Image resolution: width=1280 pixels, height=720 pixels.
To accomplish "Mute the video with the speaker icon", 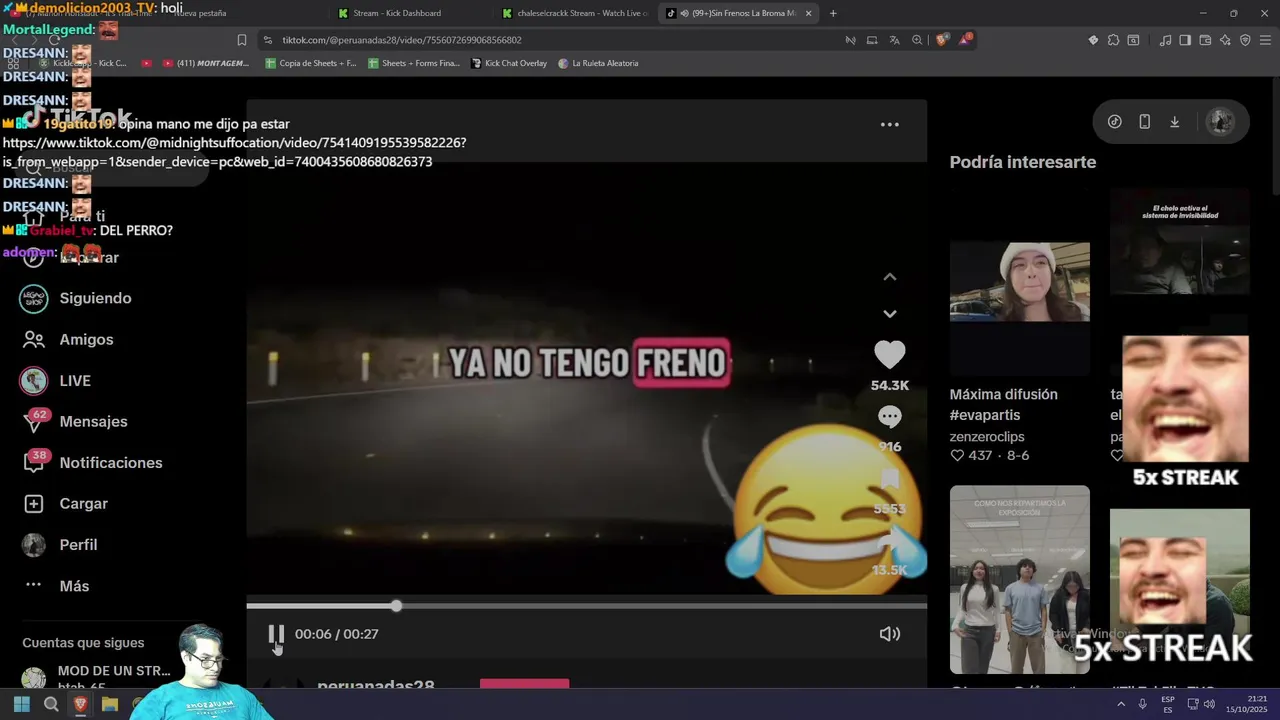I will pyautogui.click(x=889, y=634).
